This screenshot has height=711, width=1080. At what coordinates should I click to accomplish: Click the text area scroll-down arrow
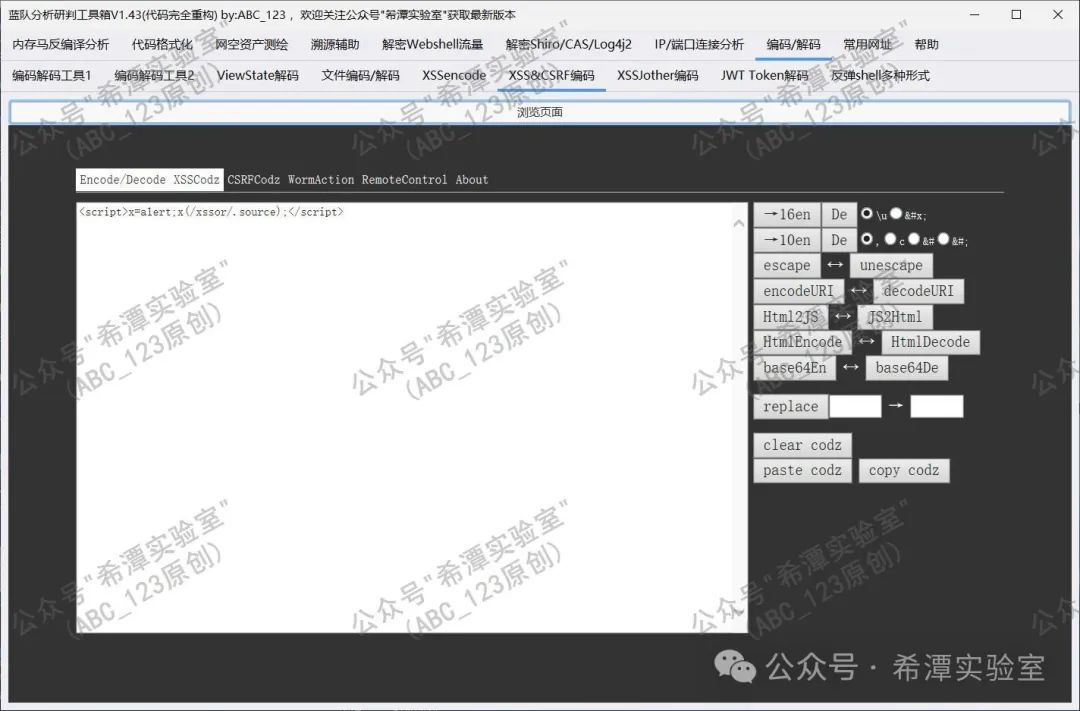click(739, 610)
